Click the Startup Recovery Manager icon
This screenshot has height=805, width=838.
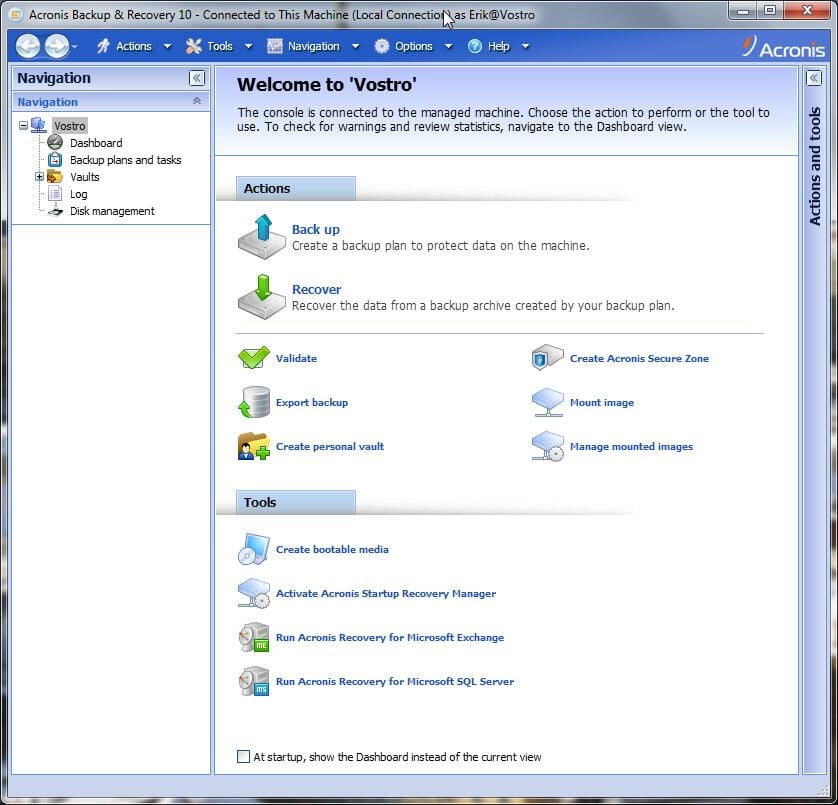254,593
